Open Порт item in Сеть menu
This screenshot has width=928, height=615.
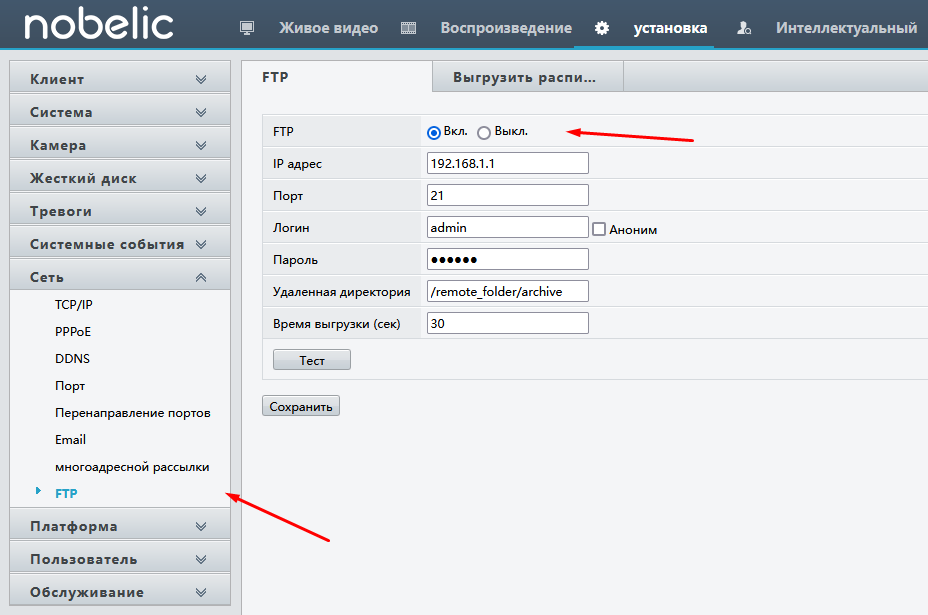coord(70,386)
